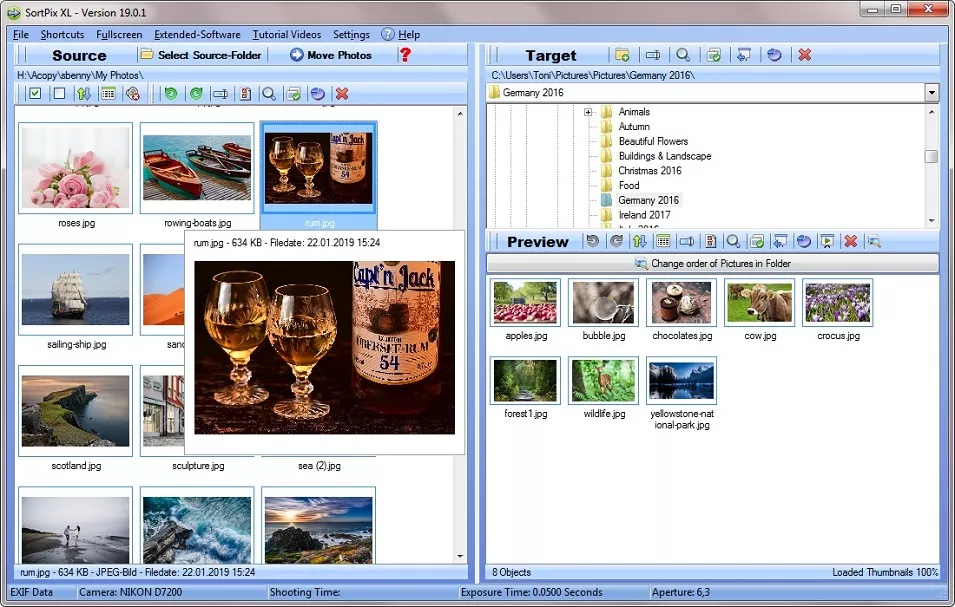Image resolution: width=955 pixels, height=607 pixels.
Task: Select Christmas 2016 folder in tree
Action: tap(649, 170)
